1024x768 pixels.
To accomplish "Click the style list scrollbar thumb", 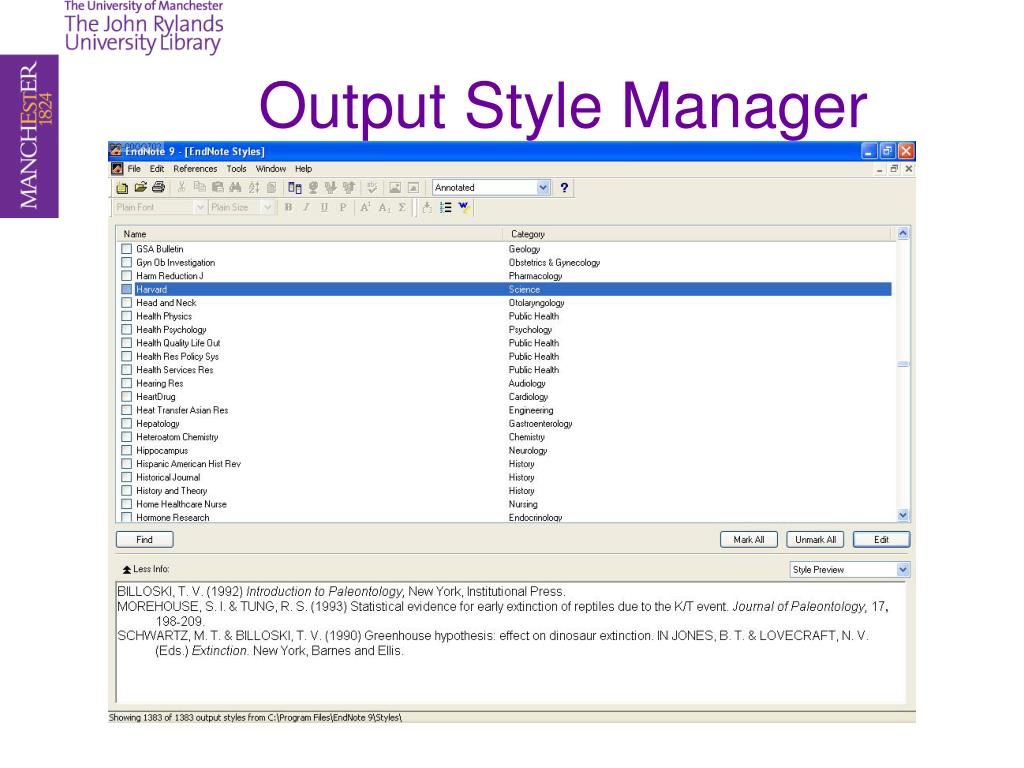I will tap(903, 364).
